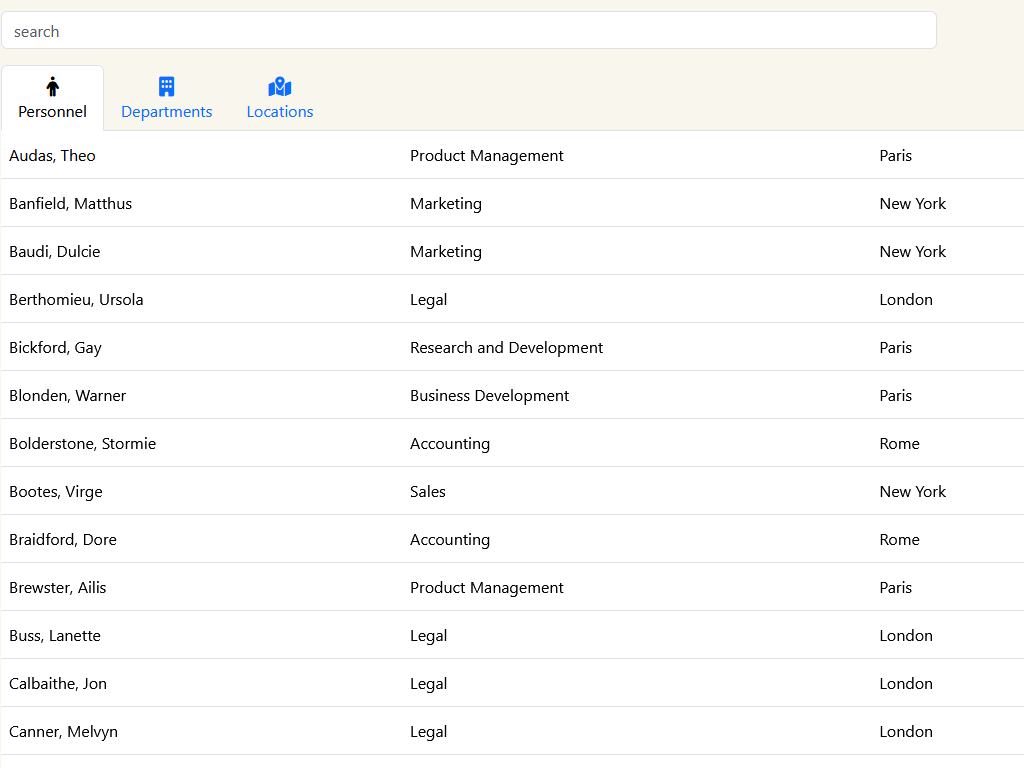This screenshot has width=1024, height=768.
Task: Select the Audas, Theo row
Action: [53, 156]
